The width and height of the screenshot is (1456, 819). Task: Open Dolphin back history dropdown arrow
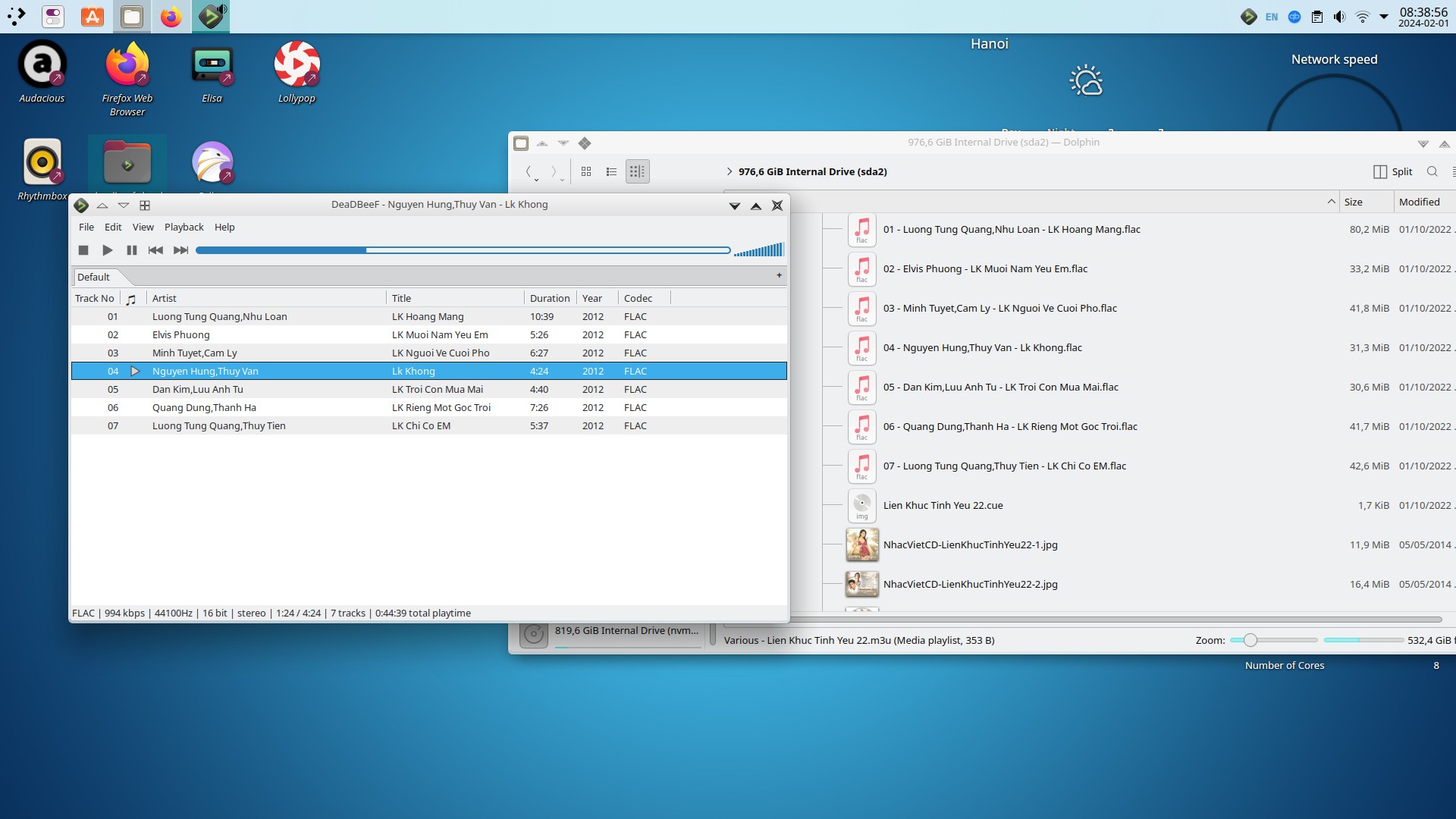pyautogui.click(x=537, y=180)
